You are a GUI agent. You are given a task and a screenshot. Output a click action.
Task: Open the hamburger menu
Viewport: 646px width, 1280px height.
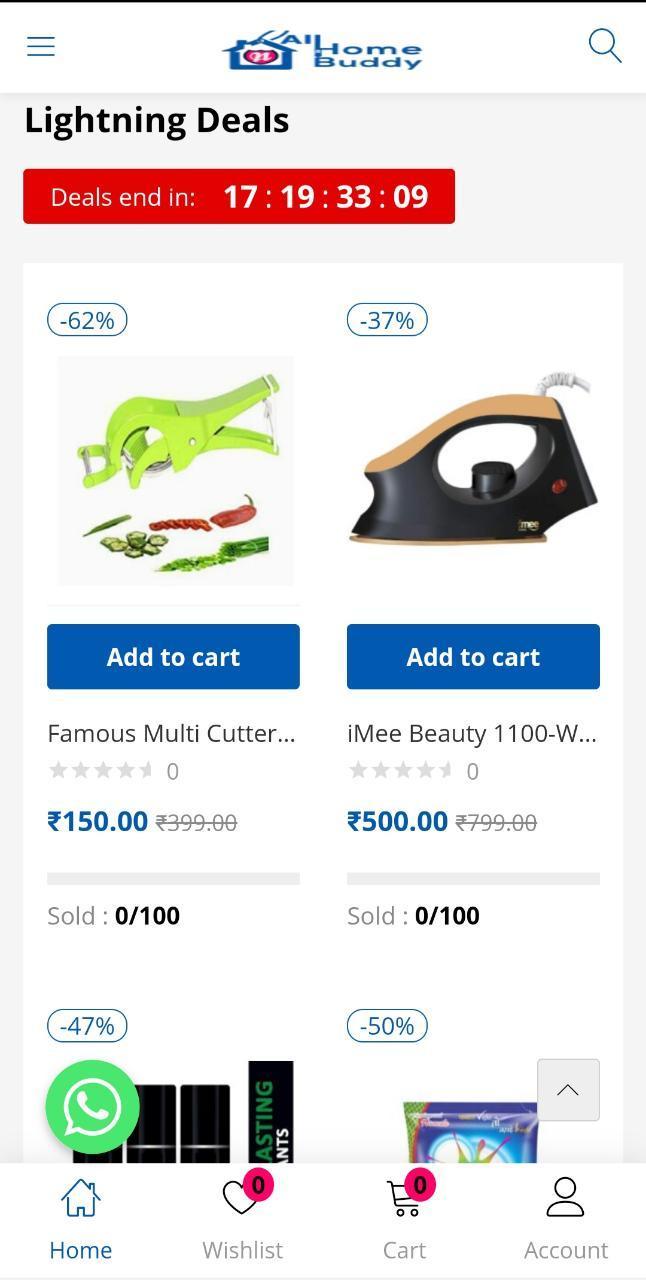pos(41,46)
